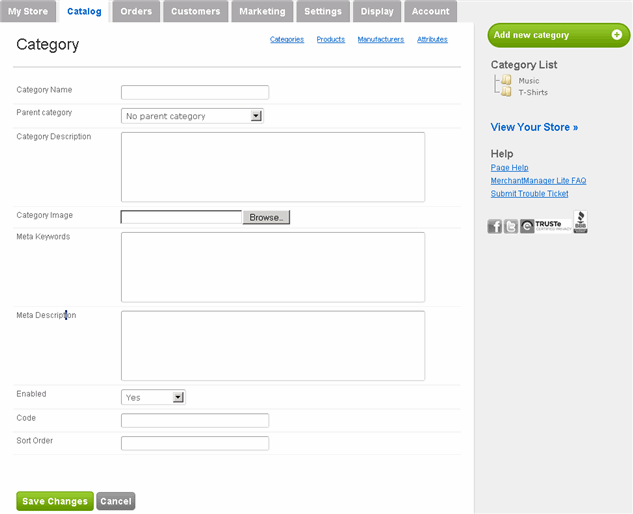
Task: Click into the Sort Order field
Action: (x=195, y=443)
